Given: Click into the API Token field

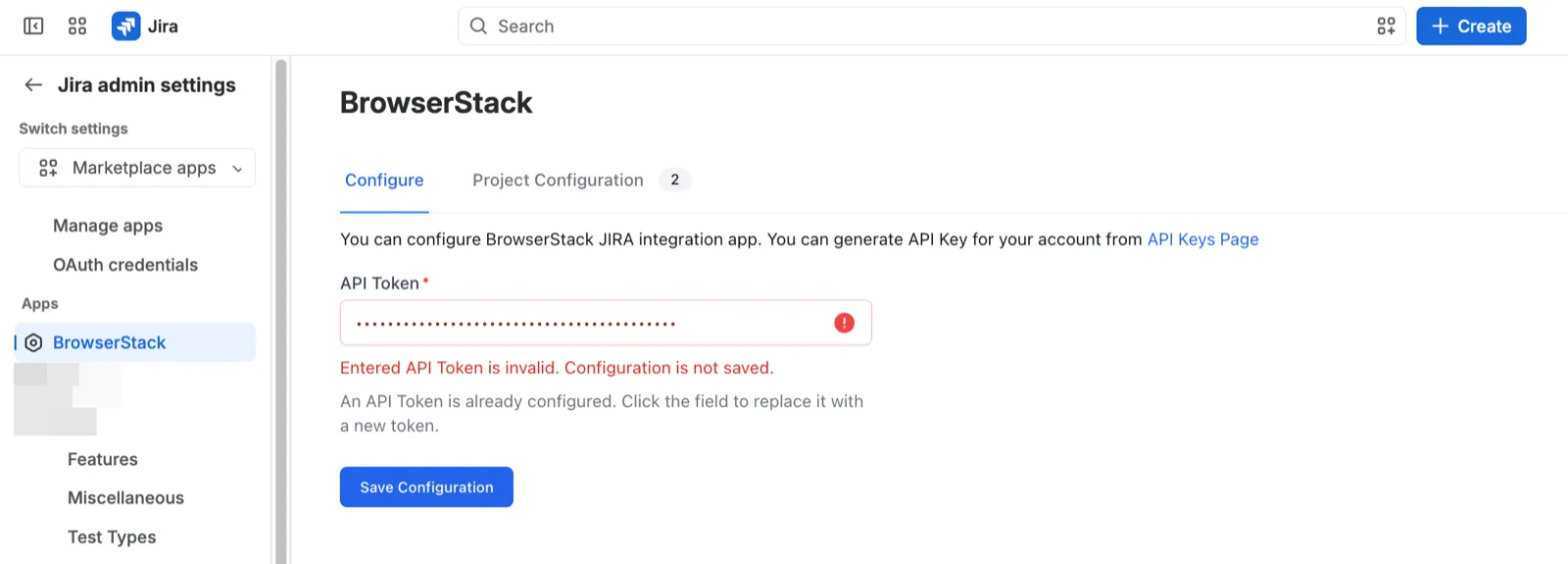Looking at the screenshot, I should click(x=606, y=323).
